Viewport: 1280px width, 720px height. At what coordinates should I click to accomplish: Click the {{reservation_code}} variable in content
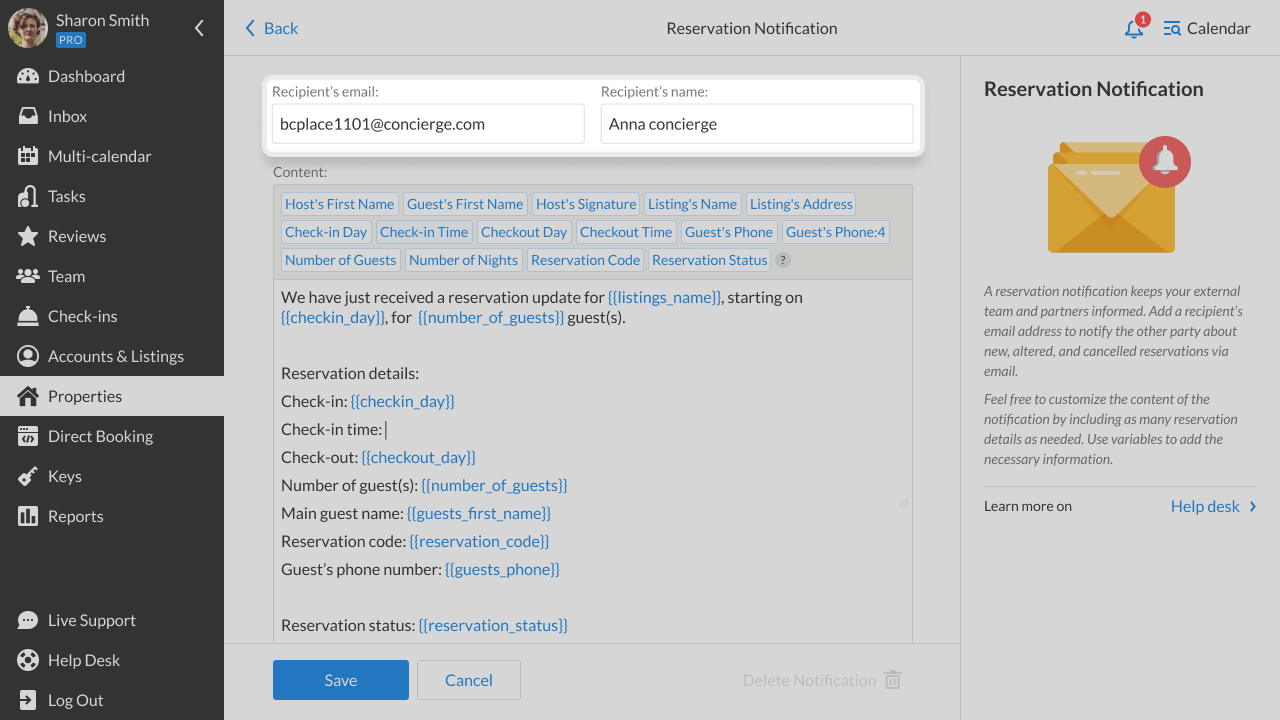479,541
